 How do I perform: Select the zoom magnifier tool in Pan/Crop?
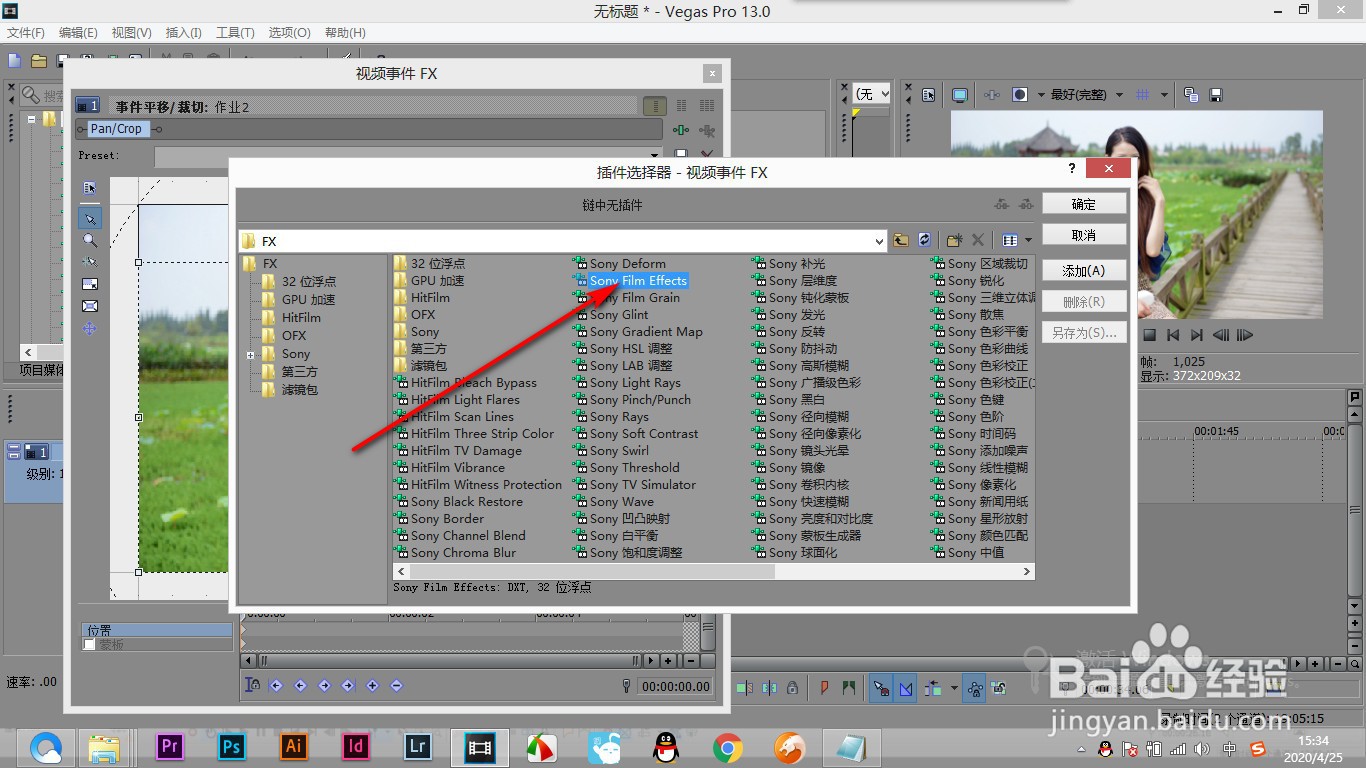tap(90, 241)
